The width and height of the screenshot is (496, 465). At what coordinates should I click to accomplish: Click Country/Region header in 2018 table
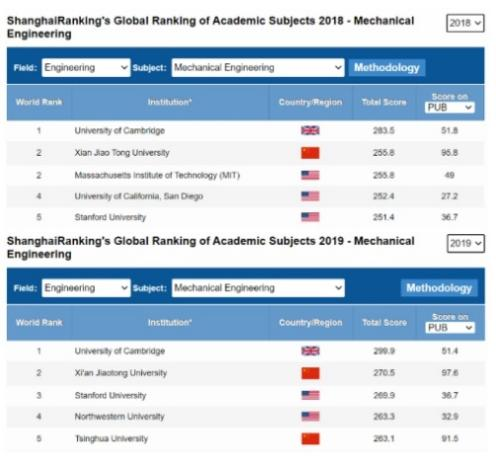coord(310,102)
